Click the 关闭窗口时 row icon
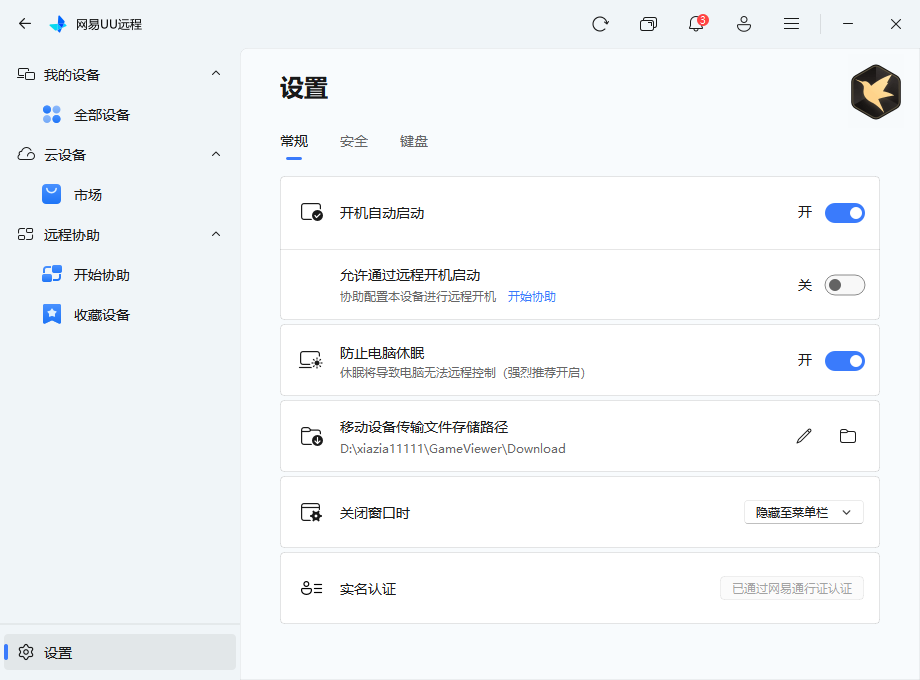Image resolution: width=920 pixels, height=680 pixels. click(x=311, y=512)
